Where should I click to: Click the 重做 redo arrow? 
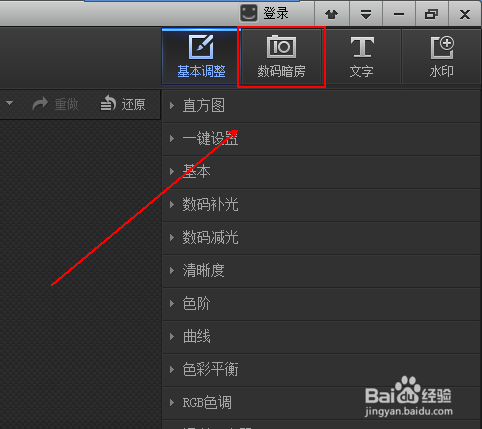40,104
